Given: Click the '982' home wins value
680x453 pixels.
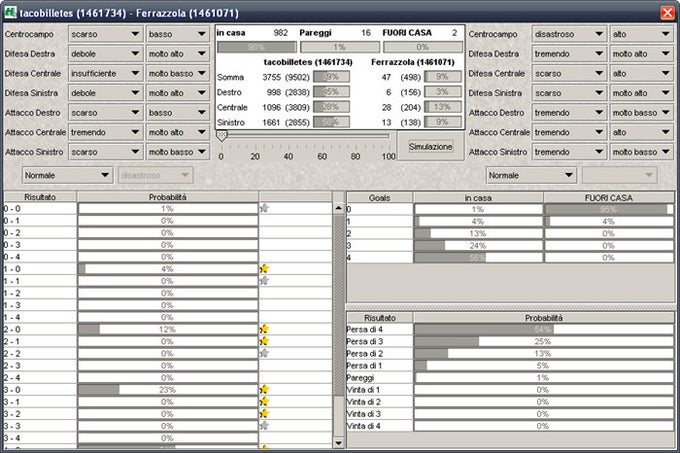Looking at the screenshot, I should (281, 33).
